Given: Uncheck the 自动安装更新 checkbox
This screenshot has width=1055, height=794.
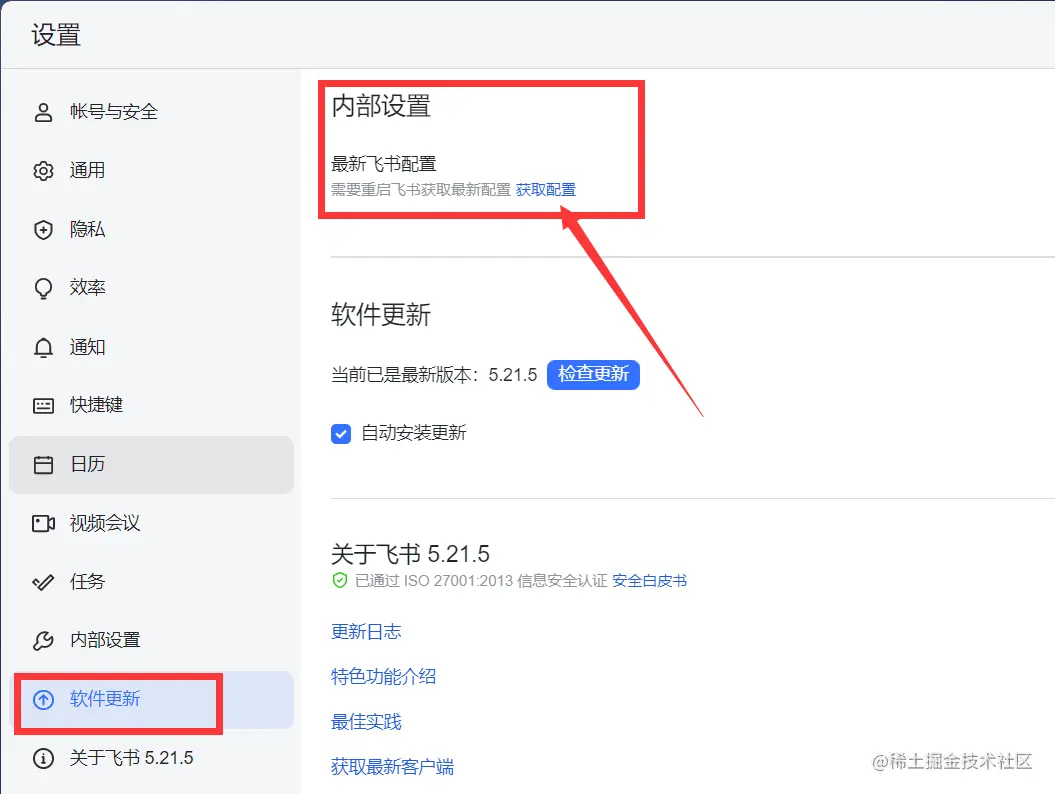Looking at the screenshot, I should [341, 434].
